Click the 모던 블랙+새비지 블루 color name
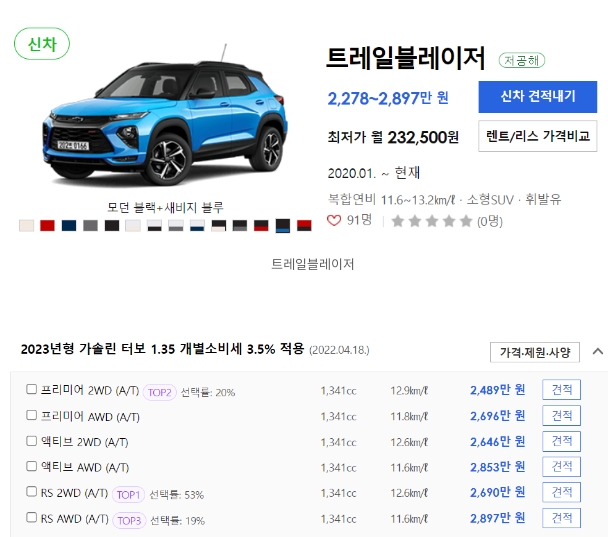Viewport: 608px width, 537px height. coord(165,207)
